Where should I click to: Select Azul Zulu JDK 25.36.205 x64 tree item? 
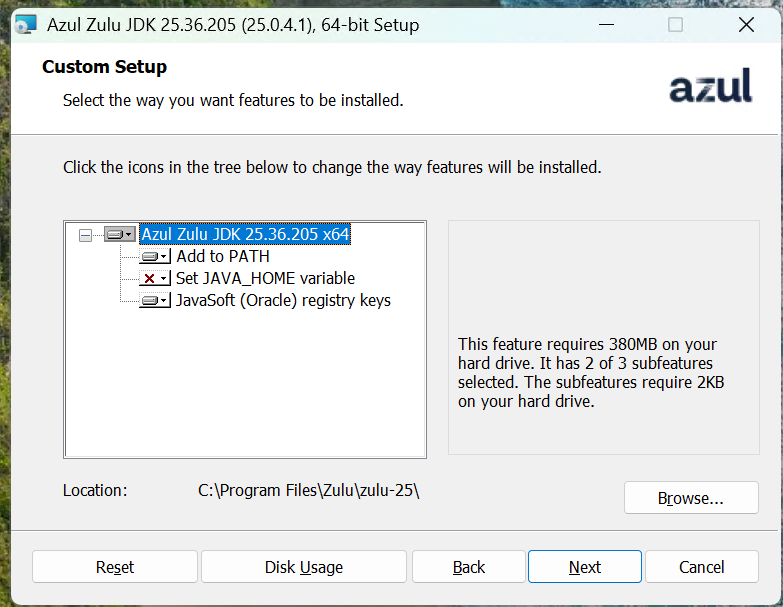245,234
